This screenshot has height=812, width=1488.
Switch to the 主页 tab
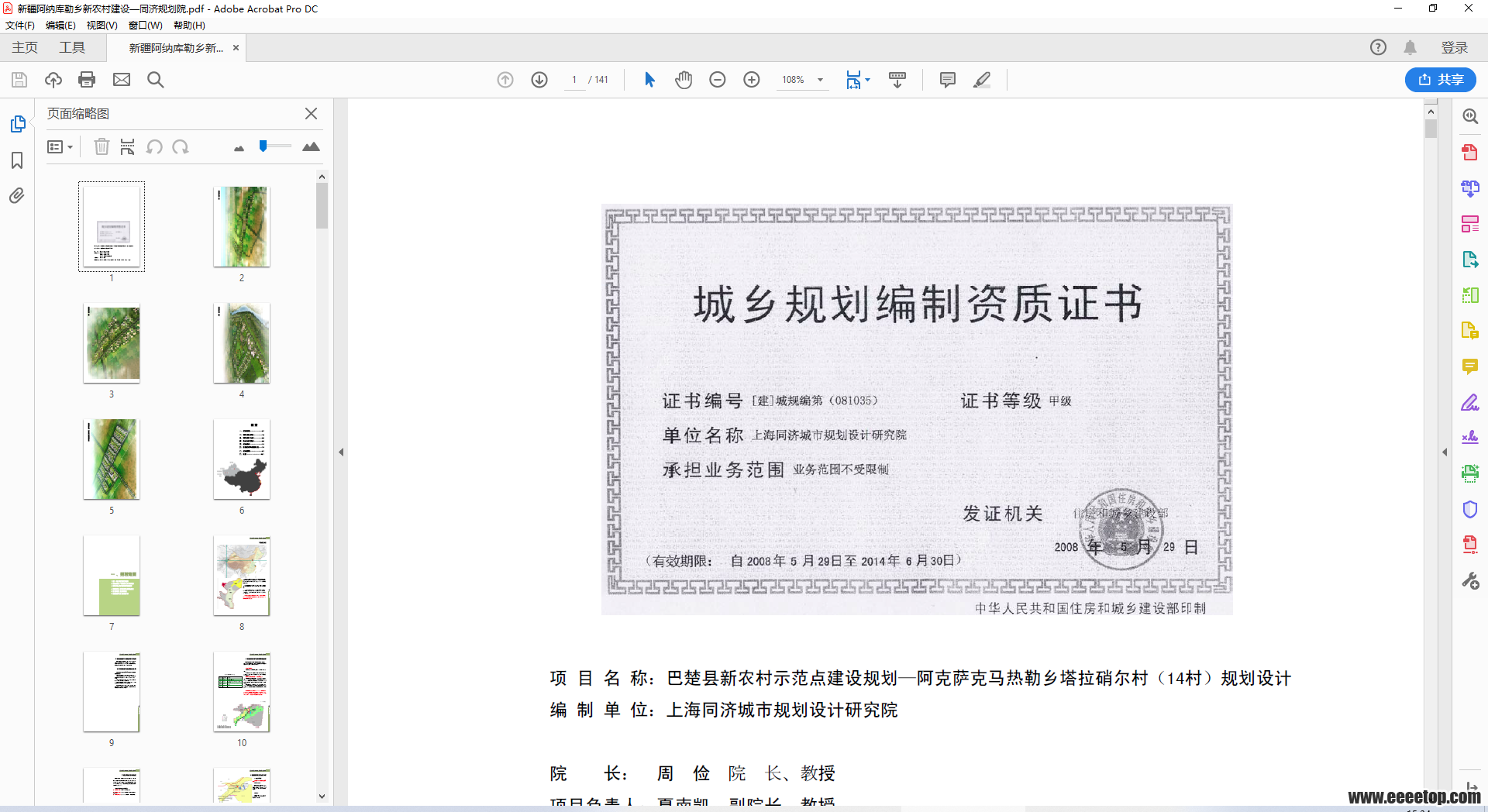[x=25, y=47]
